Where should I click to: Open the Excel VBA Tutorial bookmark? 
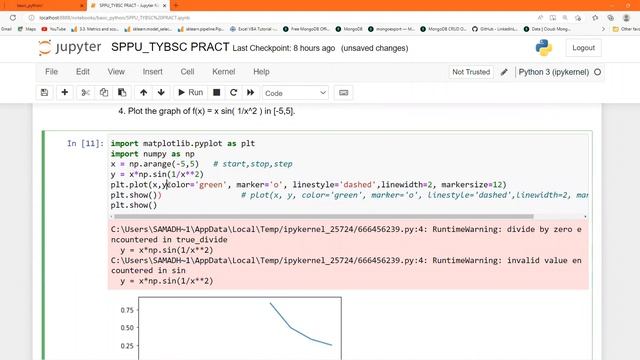pos(253,29)
